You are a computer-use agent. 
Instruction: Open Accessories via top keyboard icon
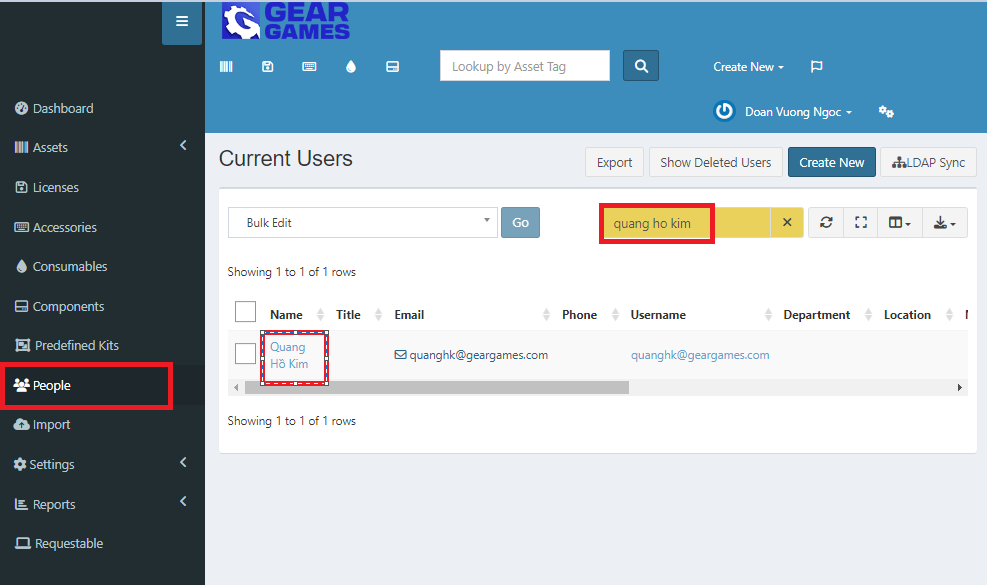309,67
